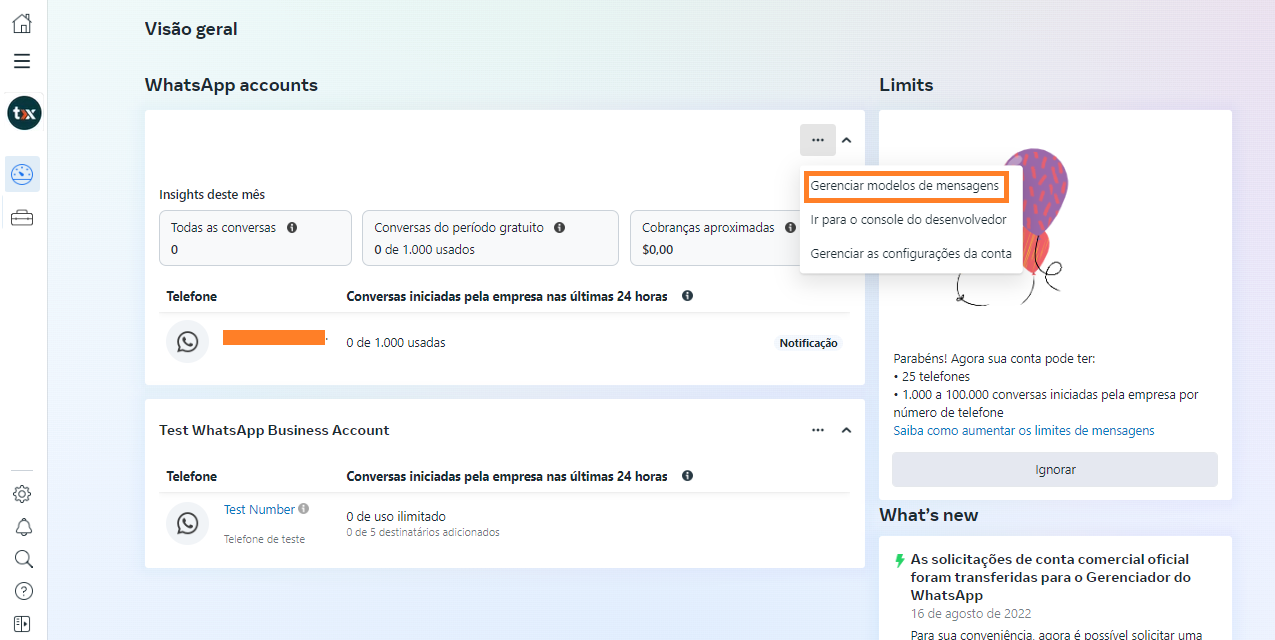Open the briefcase tools icon in the sidebar

(x=22, y=217)
